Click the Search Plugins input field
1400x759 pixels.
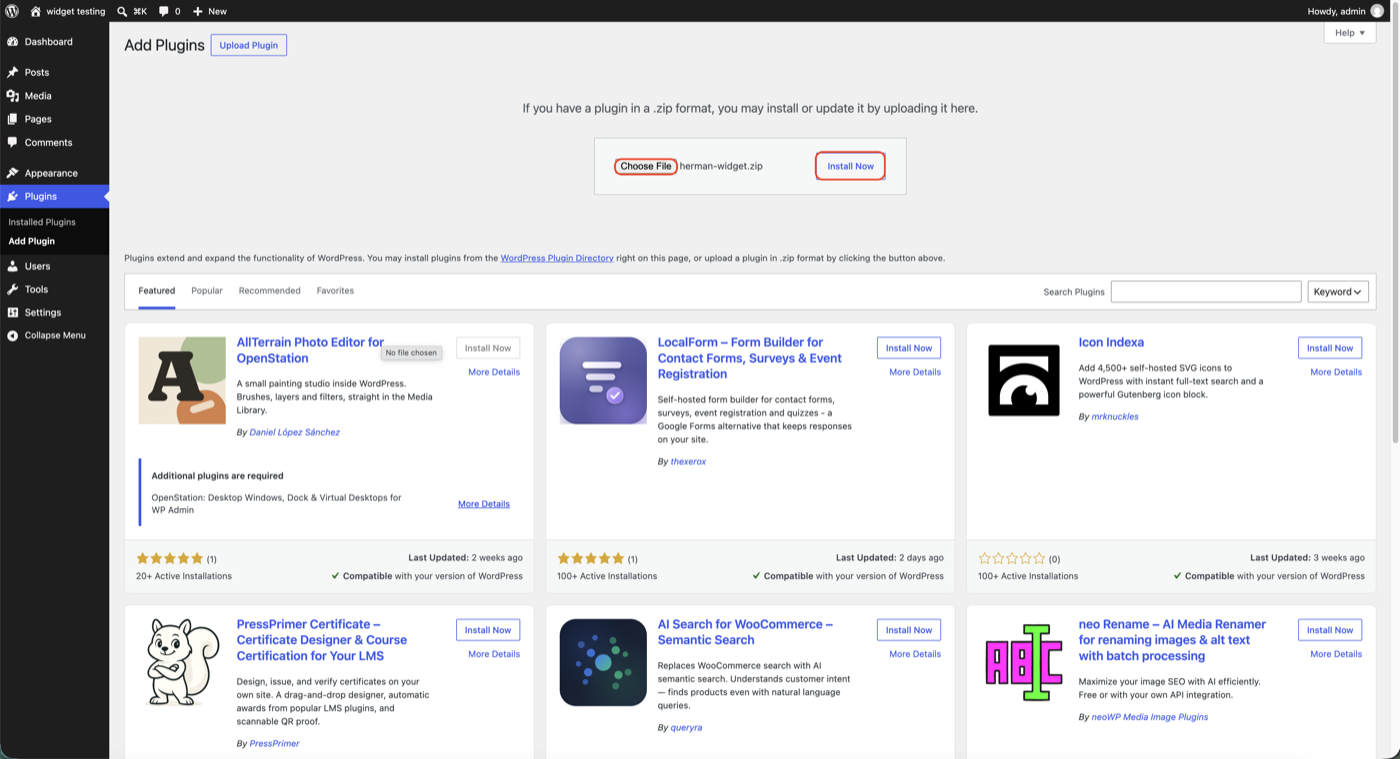click(x=1206, y=292)
